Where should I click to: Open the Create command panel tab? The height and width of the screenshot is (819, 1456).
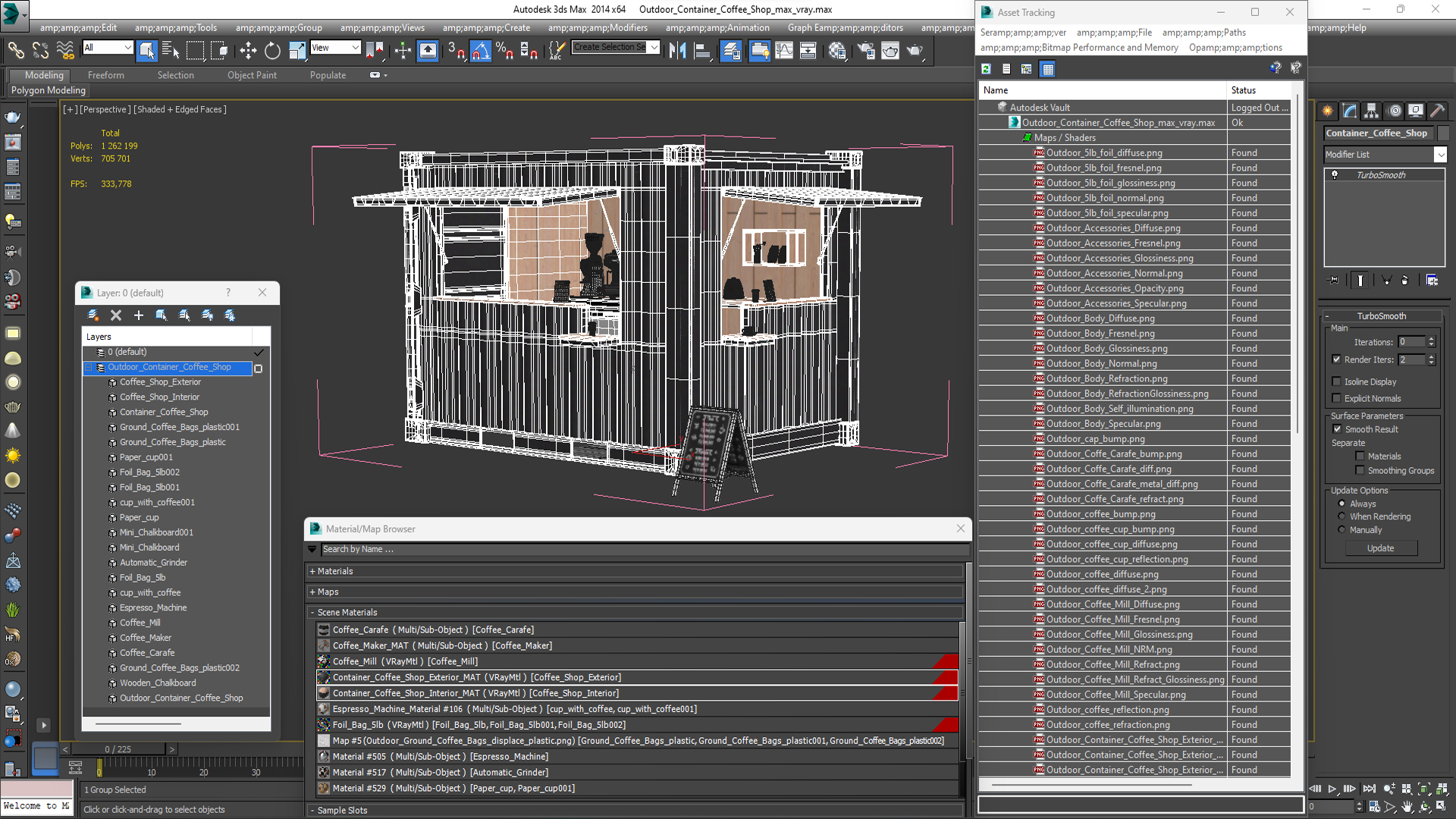[1328, 111]
